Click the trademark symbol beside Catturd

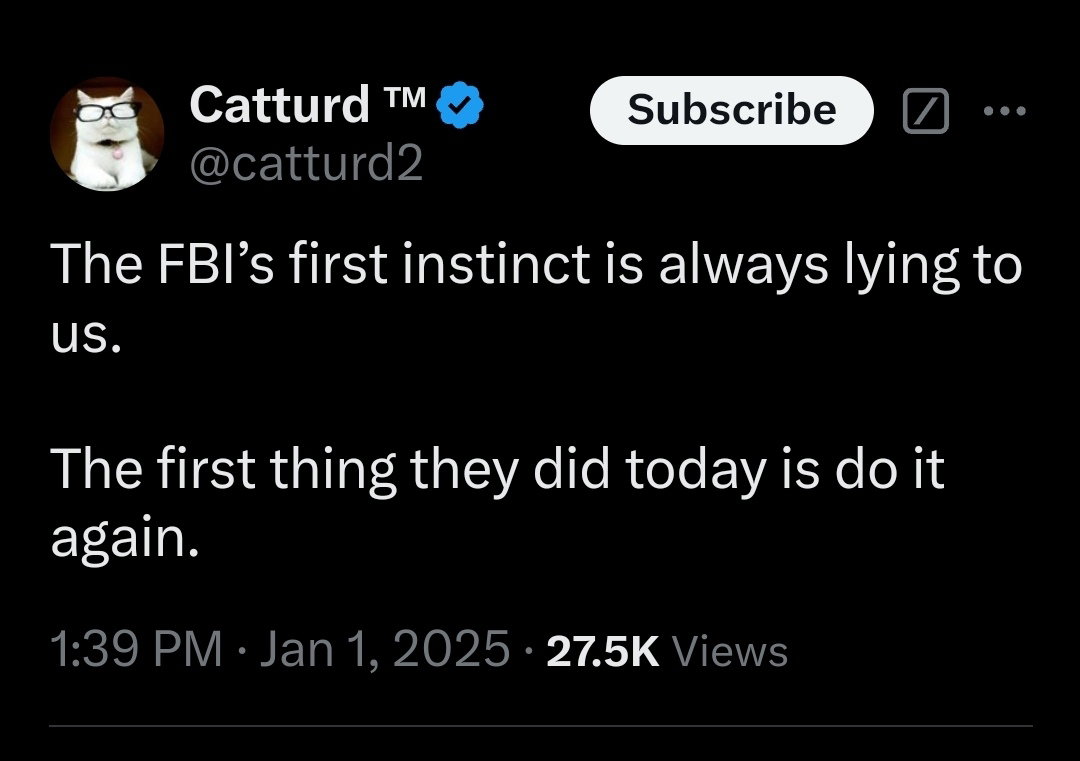[x=404, y=99]
